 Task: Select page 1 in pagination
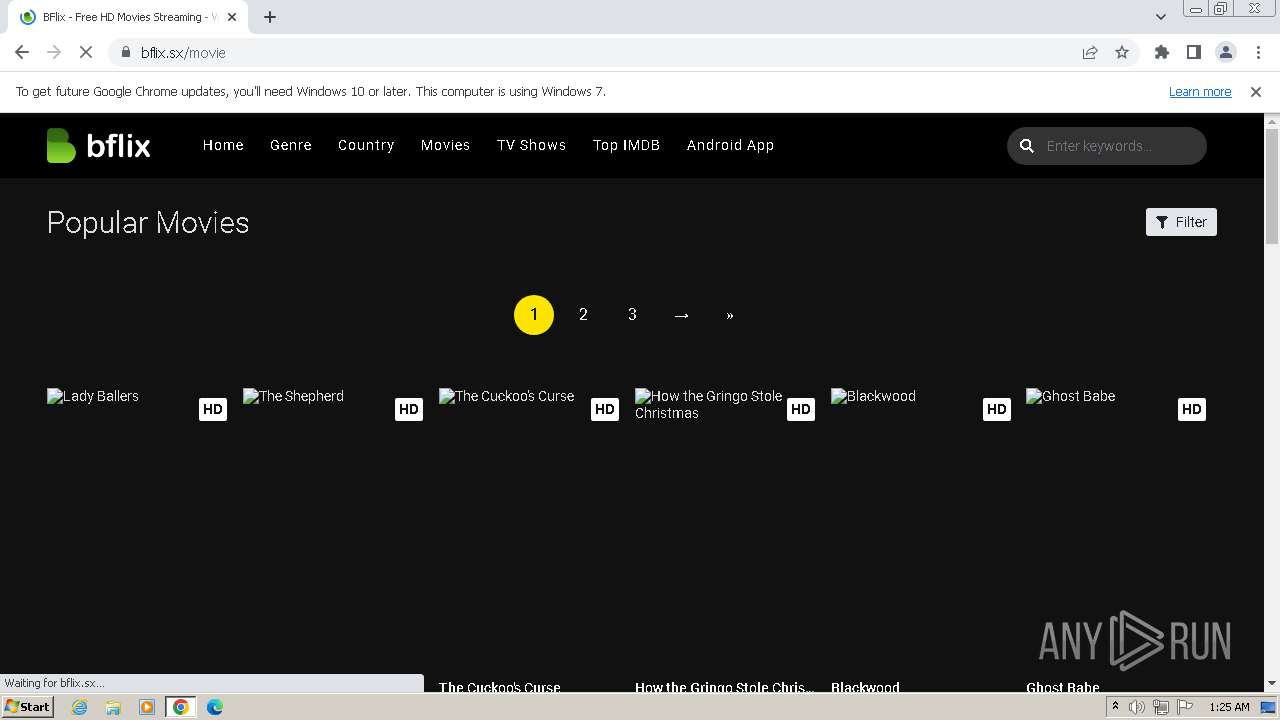pyautogui.click(x=534, y=315)
